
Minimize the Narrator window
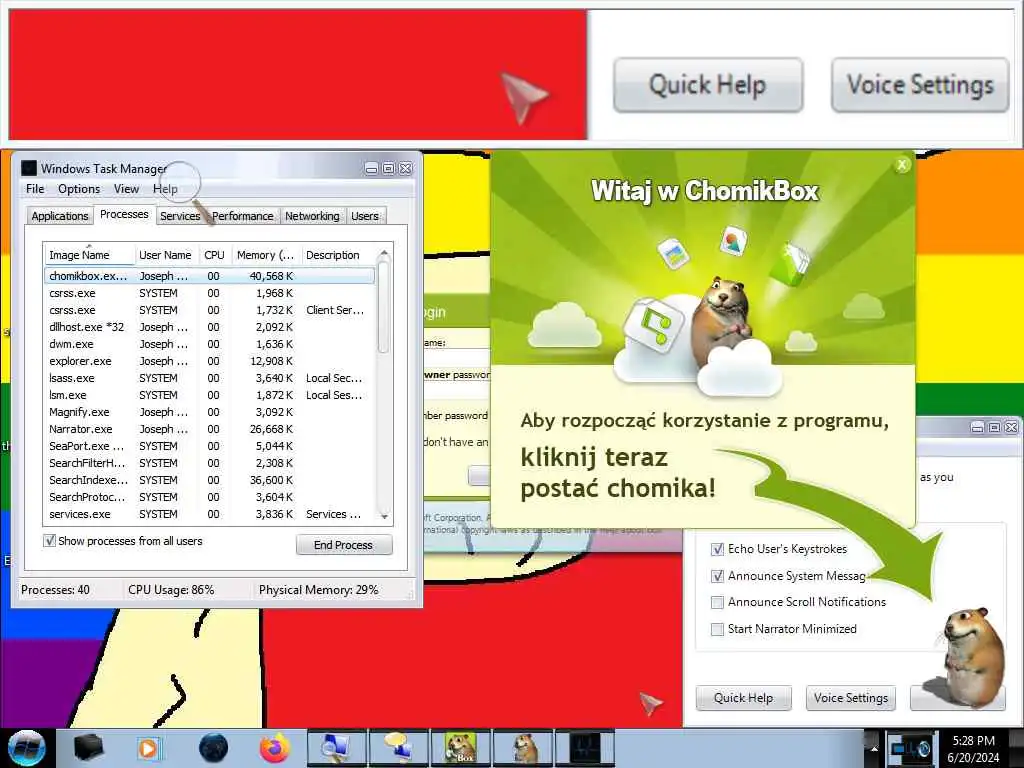coord(978,427)
